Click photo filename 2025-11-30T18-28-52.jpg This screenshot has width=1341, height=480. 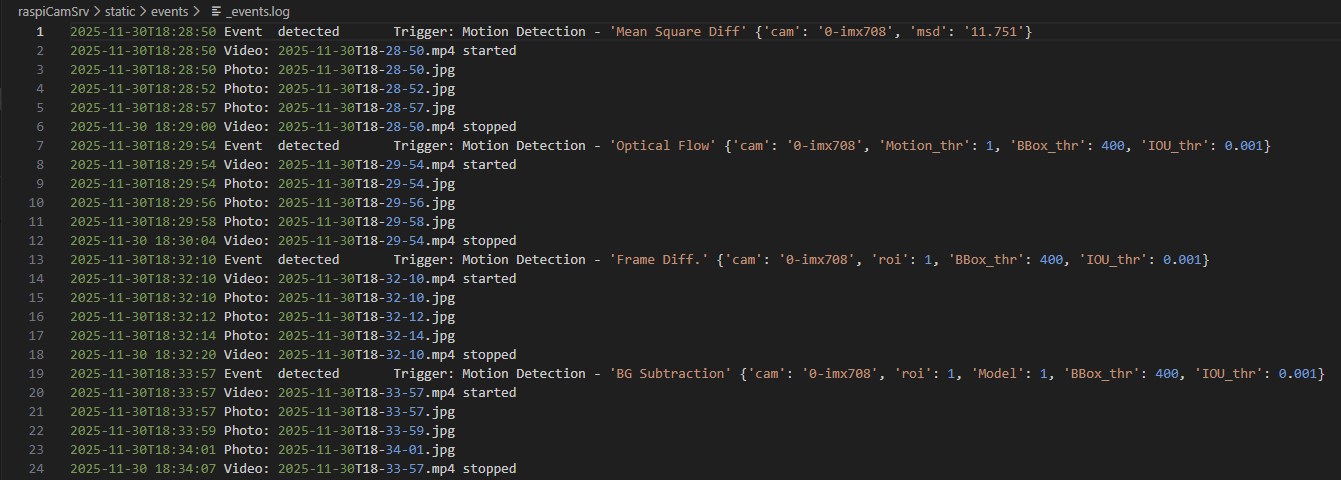pos(366,89)
